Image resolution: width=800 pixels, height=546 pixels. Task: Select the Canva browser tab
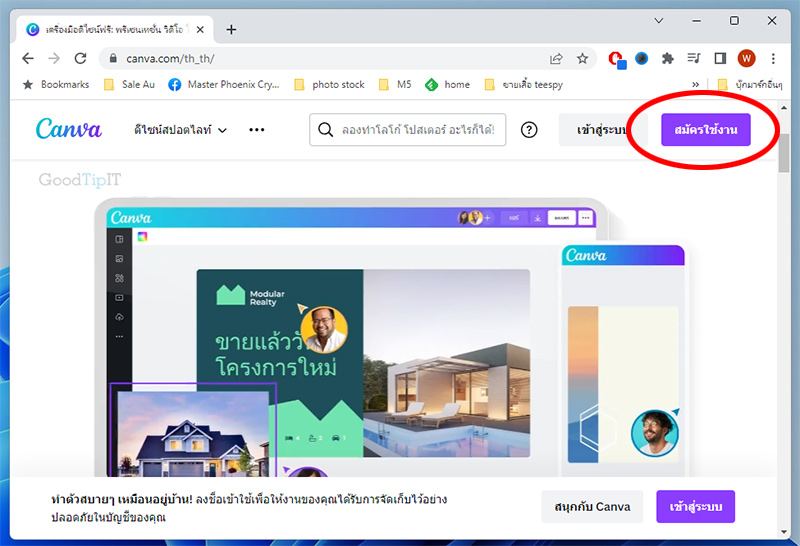pyautogui.click(x=114, y=30)
